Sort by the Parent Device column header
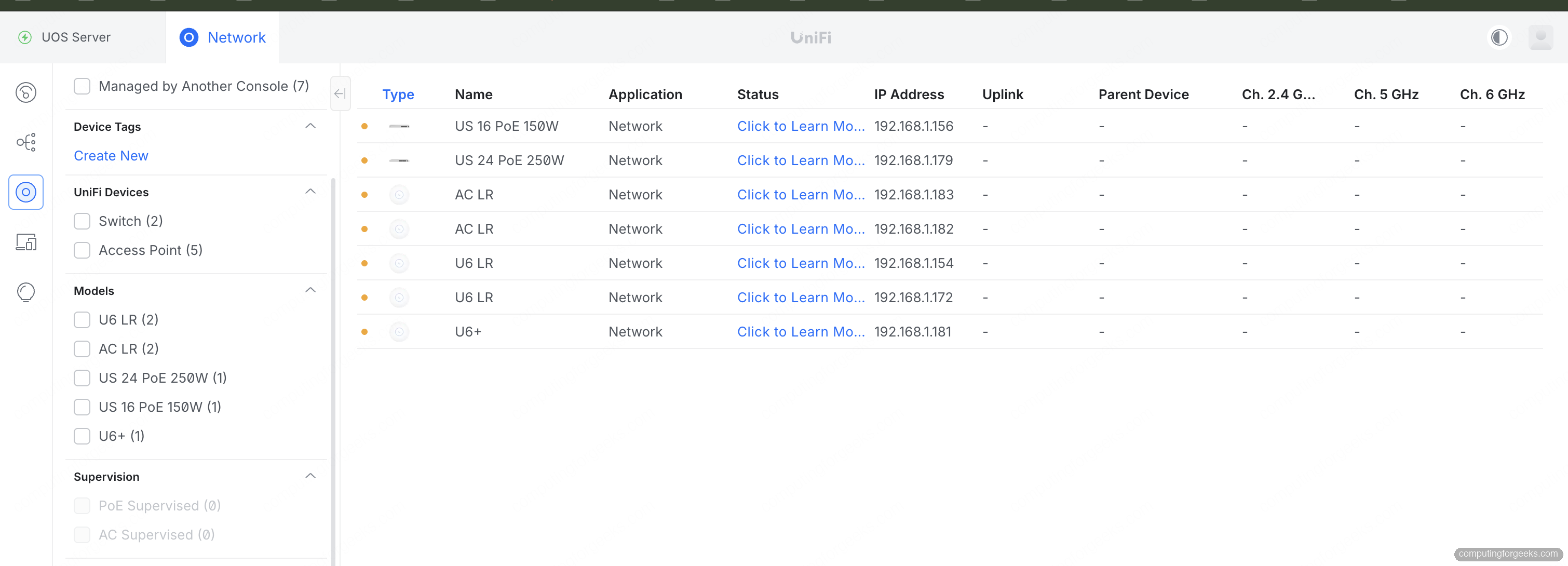Image resolution: width=1568 pixels, height=566 pixels. click(x=1143, y=95)
